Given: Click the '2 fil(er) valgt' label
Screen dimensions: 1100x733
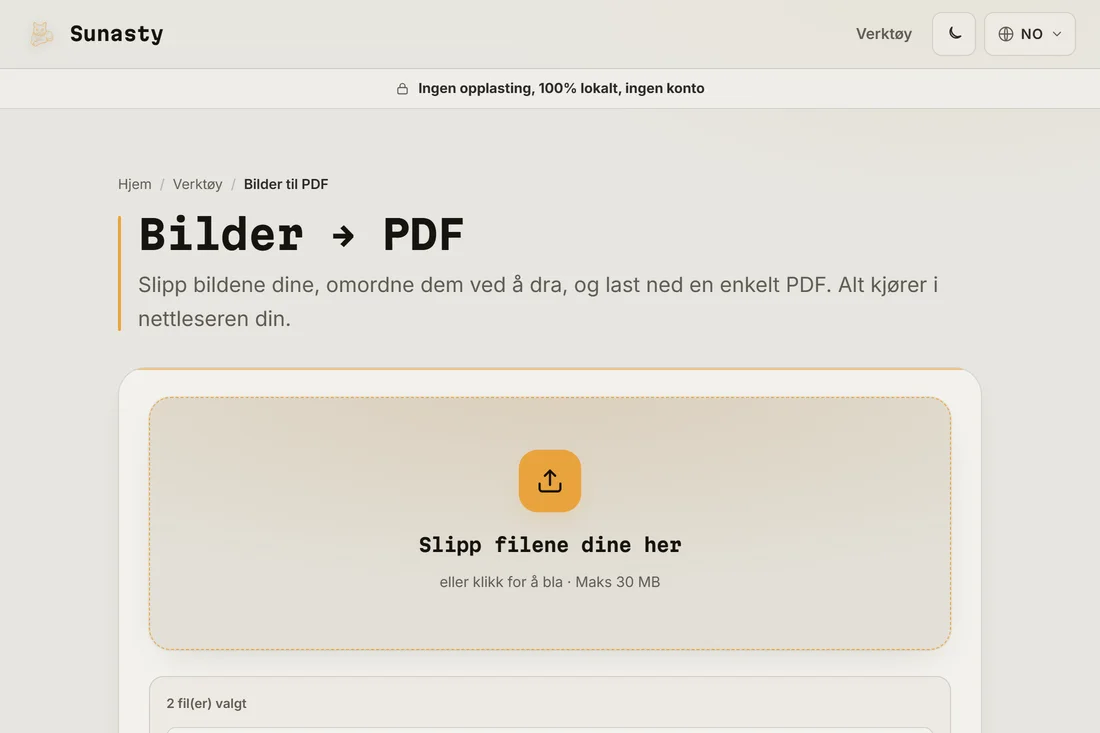Looking at the screenshot, I should (x=206, y=704).
